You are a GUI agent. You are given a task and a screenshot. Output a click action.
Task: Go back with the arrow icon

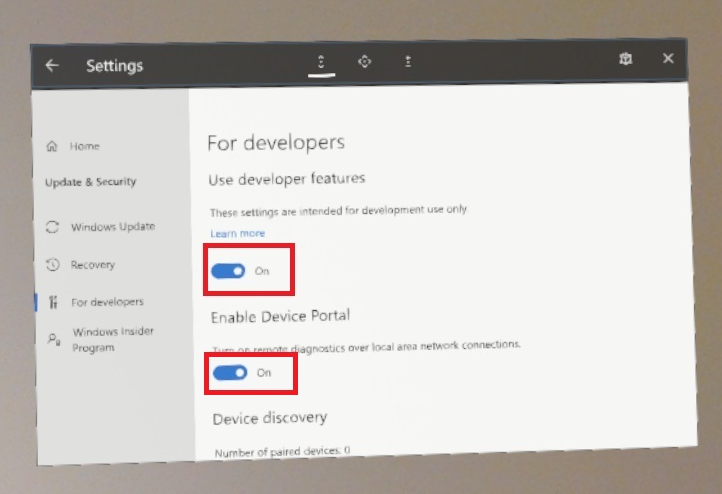(x=52, y=65)
